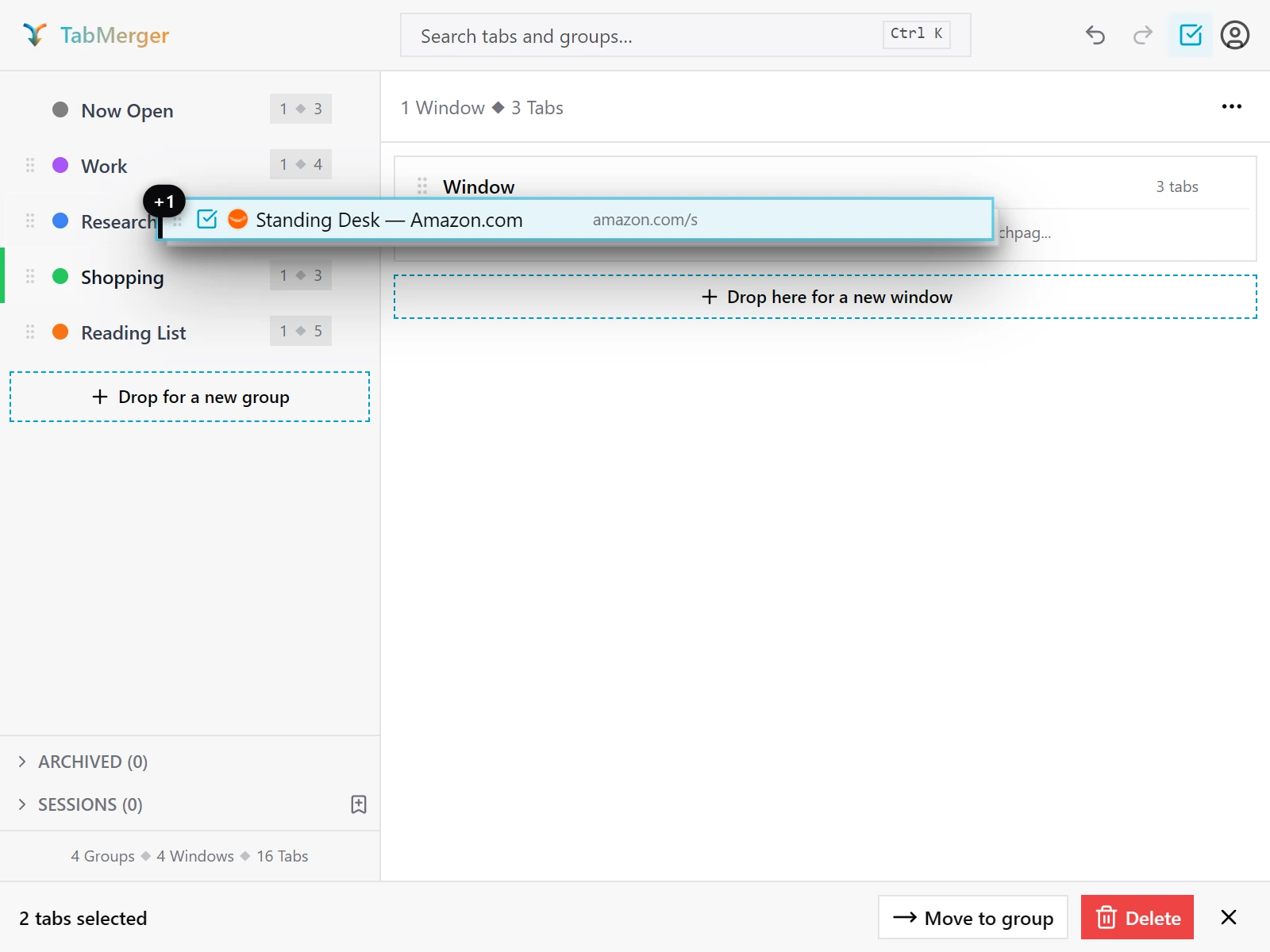Click the 2 tabs selected label

pos(83,918)
